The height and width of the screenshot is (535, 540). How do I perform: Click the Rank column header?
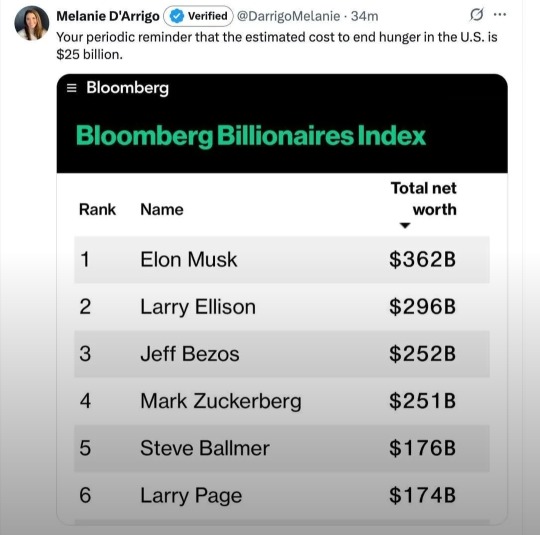(x=97, y=209)
